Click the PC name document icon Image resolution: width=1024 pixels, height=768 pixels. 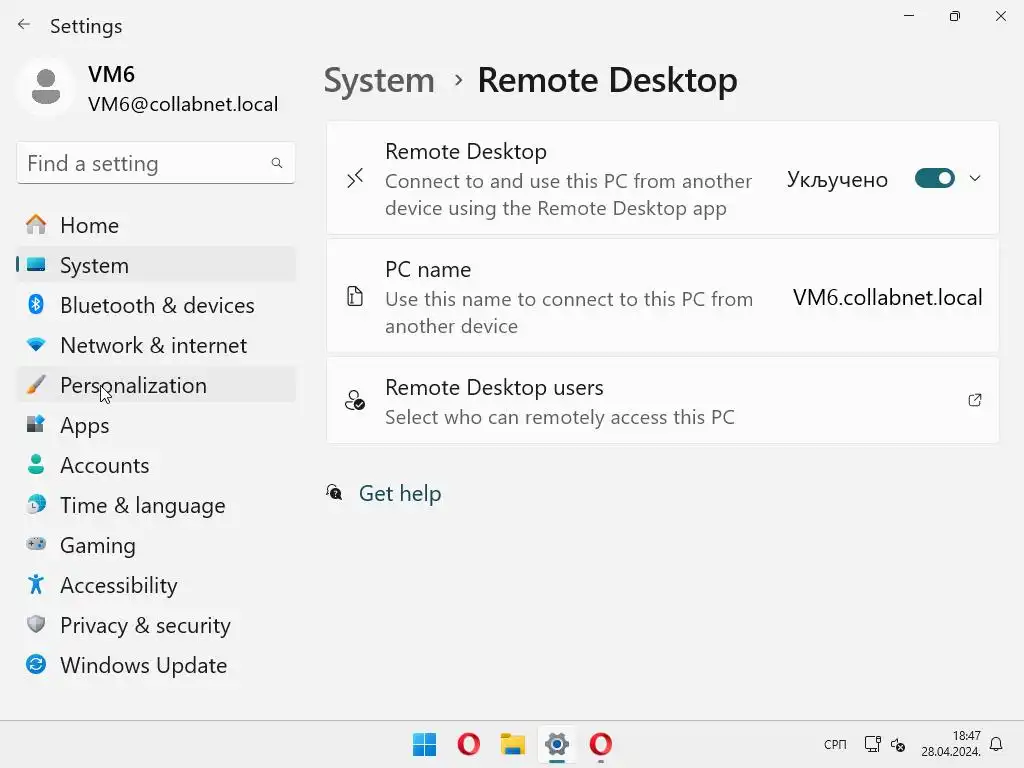click(355, 296)
